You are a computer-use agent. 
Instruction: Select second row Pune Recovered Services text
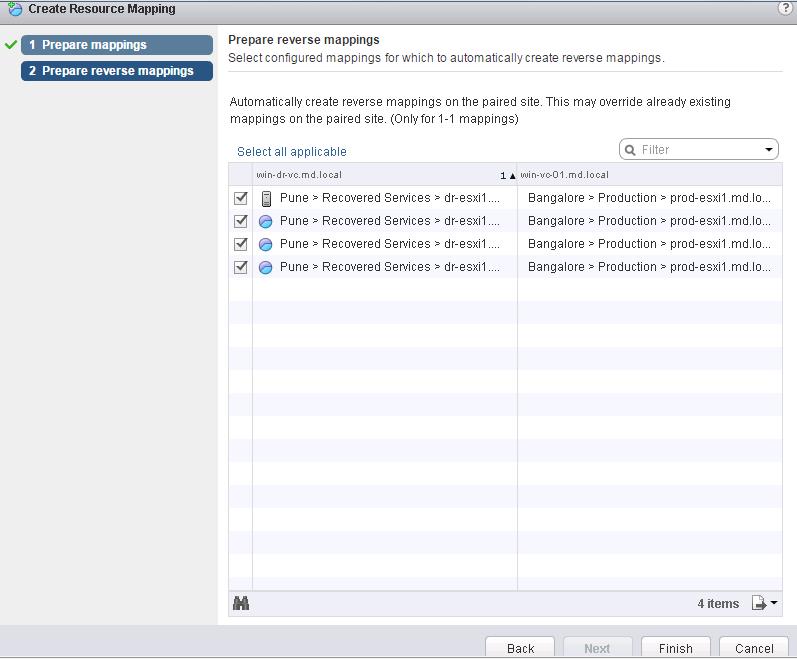pos(390,221)
